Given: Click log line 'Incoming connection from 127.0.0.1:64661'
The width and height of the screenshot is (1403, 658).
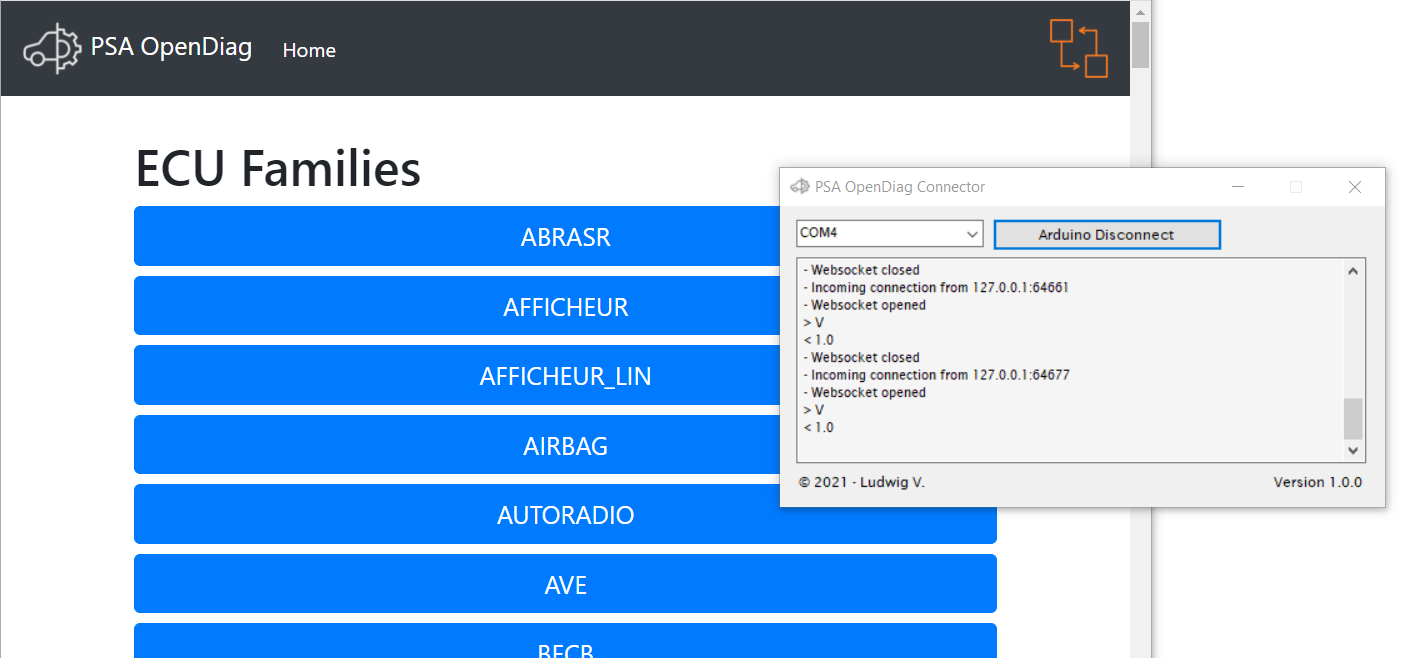Looking at the screenshot, I should [x=936, y=288].
